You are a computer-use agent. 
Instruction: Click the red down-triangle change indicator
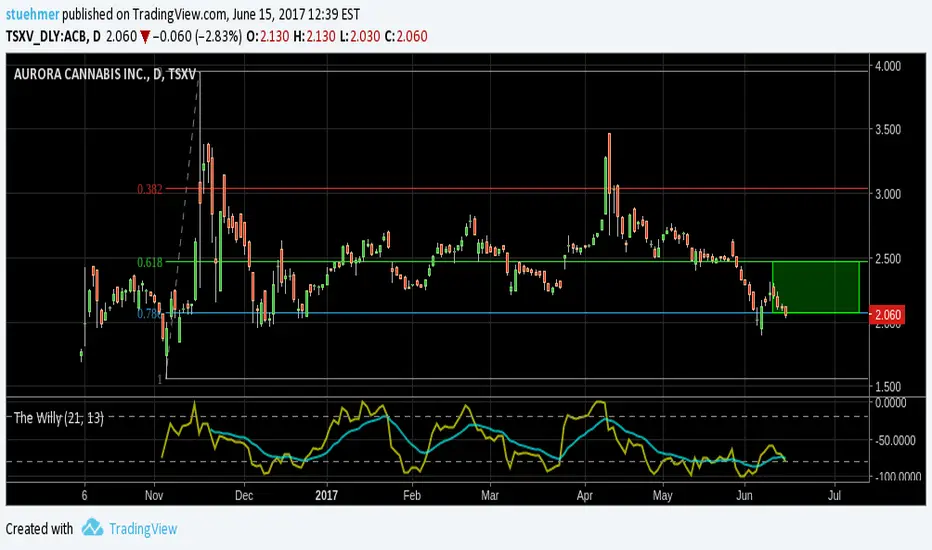pos(145,37)
